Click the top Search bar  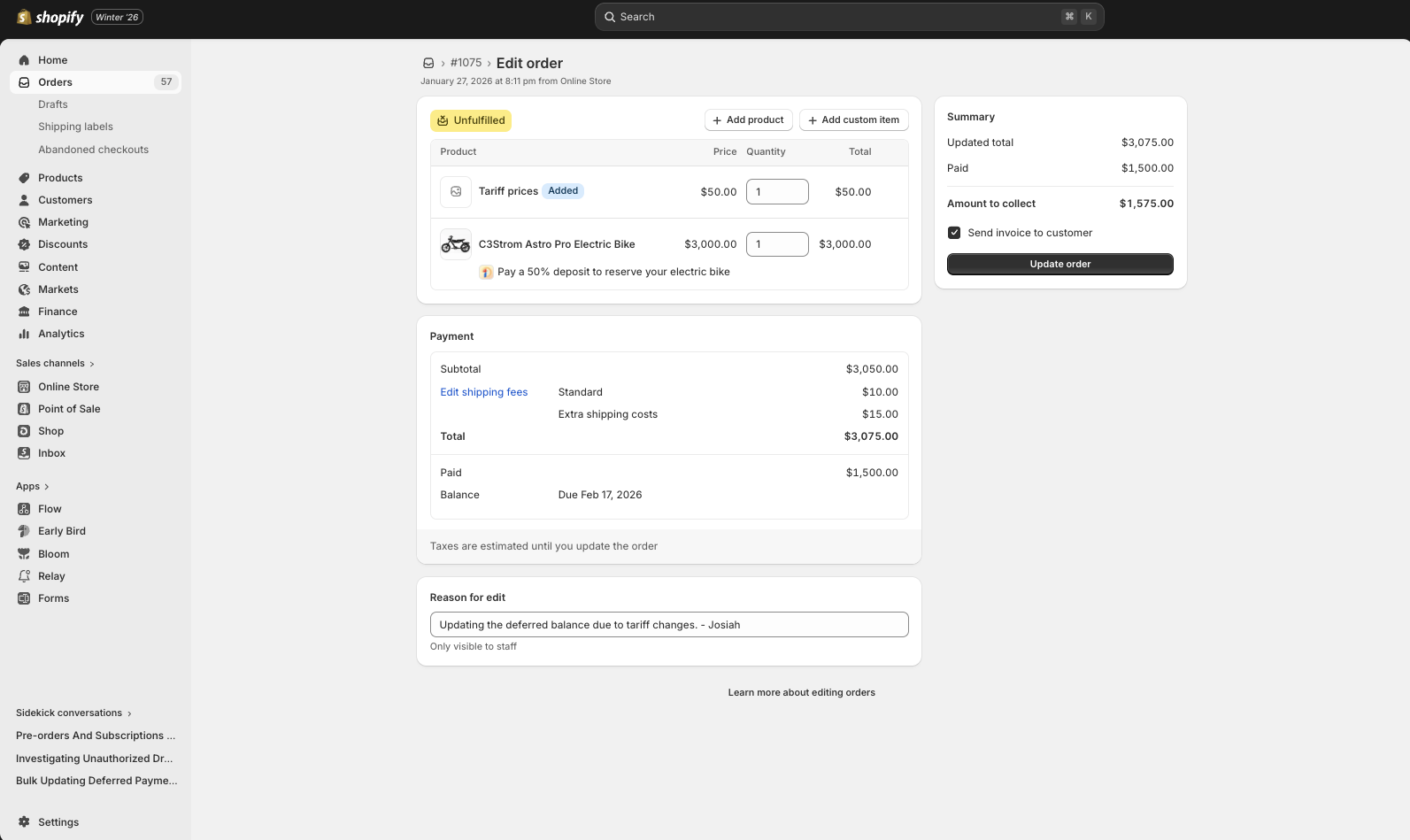[x=849, y=17]
